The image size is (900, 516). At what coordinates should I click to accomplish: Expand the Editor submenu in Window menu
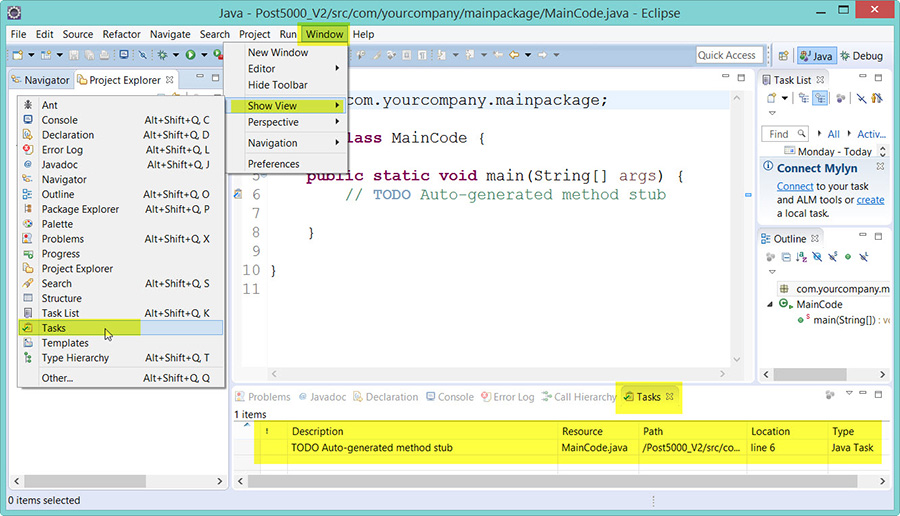tap(287, 68)
